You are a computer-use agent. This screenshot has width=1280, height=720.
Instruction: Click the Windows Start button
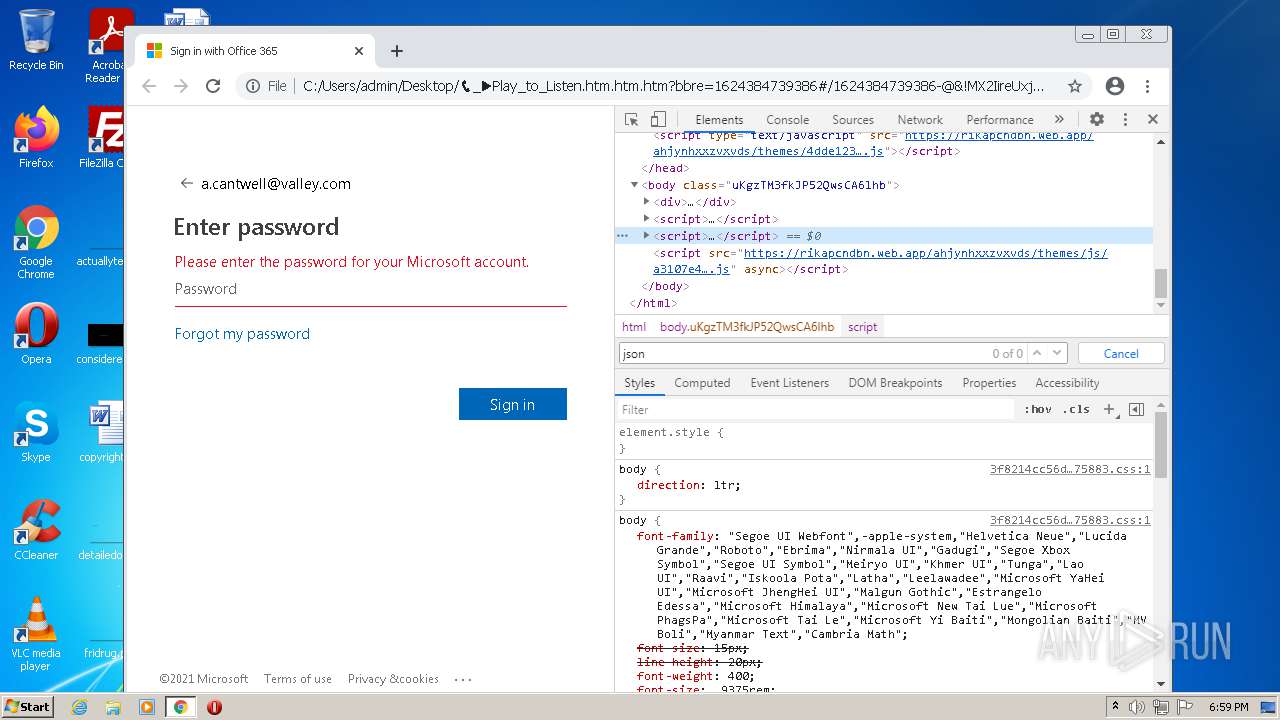point(27,706)
